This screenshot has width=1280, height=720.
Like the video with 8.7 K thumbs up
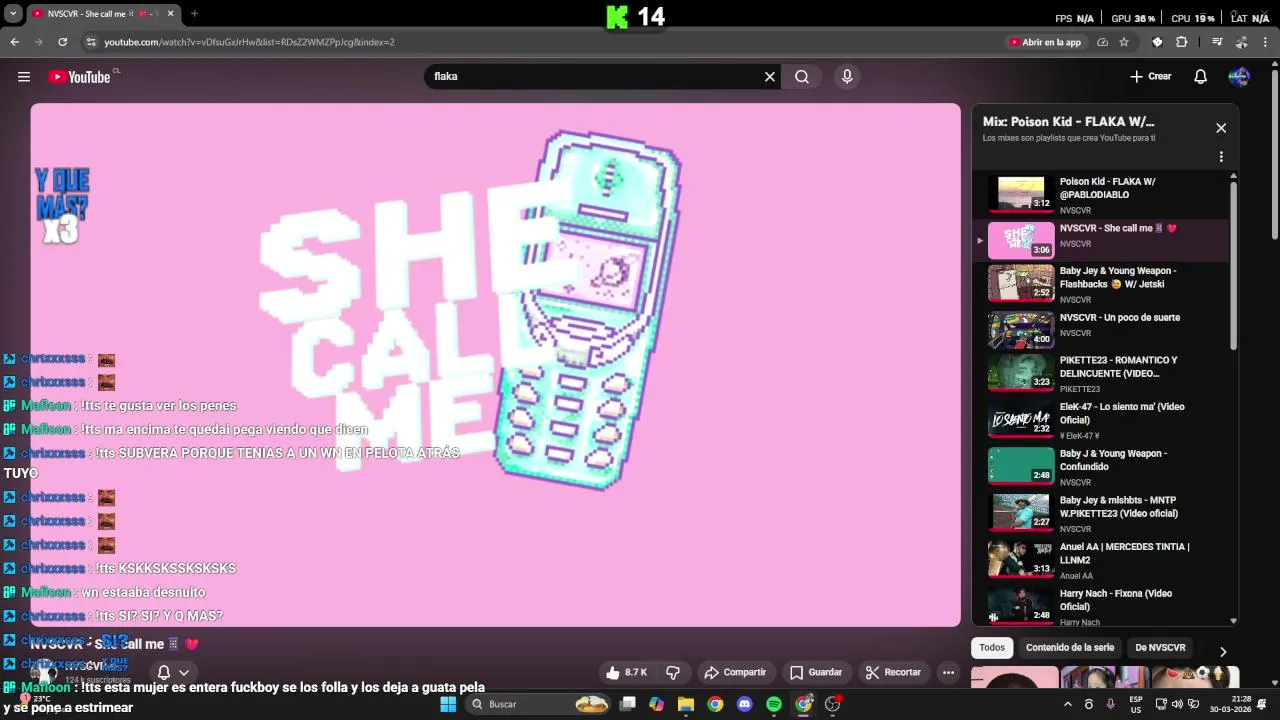(626, 673)
